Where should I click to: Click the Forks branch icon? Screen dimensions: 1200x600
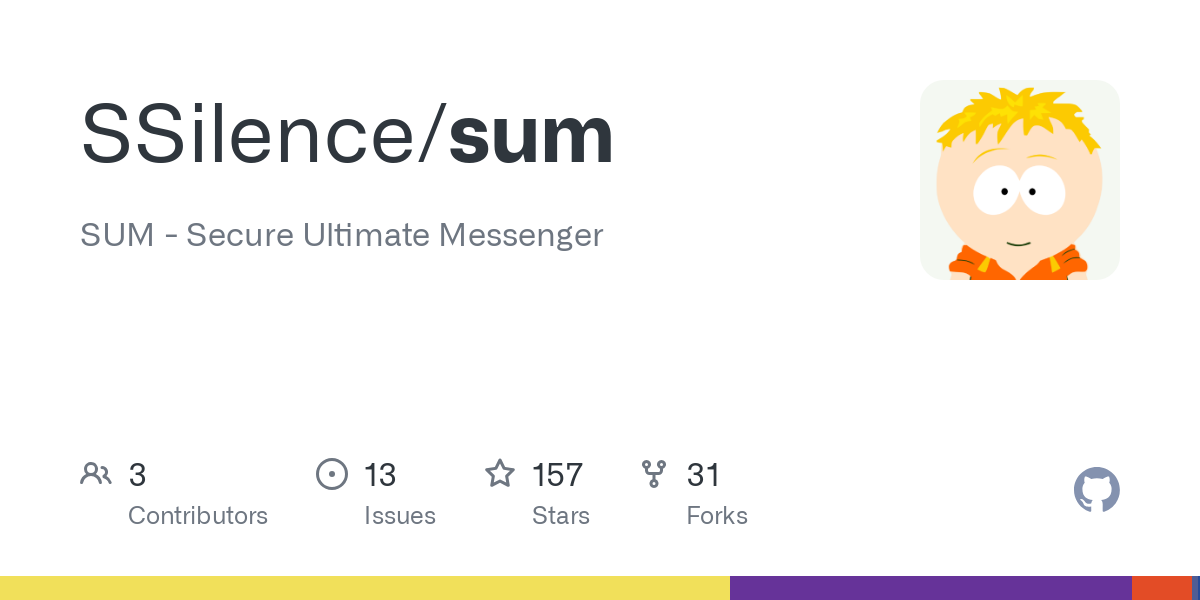click(654, 474)
